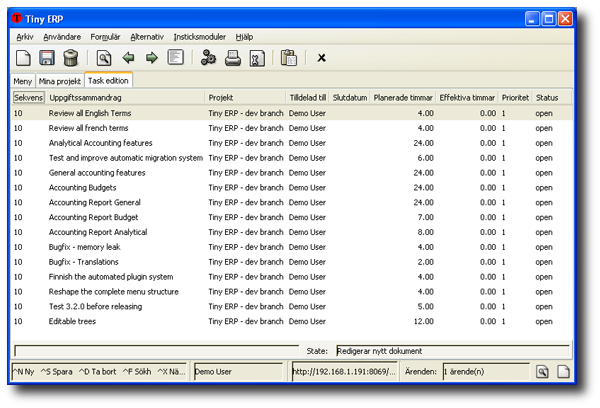Click the ^N Ny shortcut label
Viewport: 600px width, 408px height.
pos(24,372)
